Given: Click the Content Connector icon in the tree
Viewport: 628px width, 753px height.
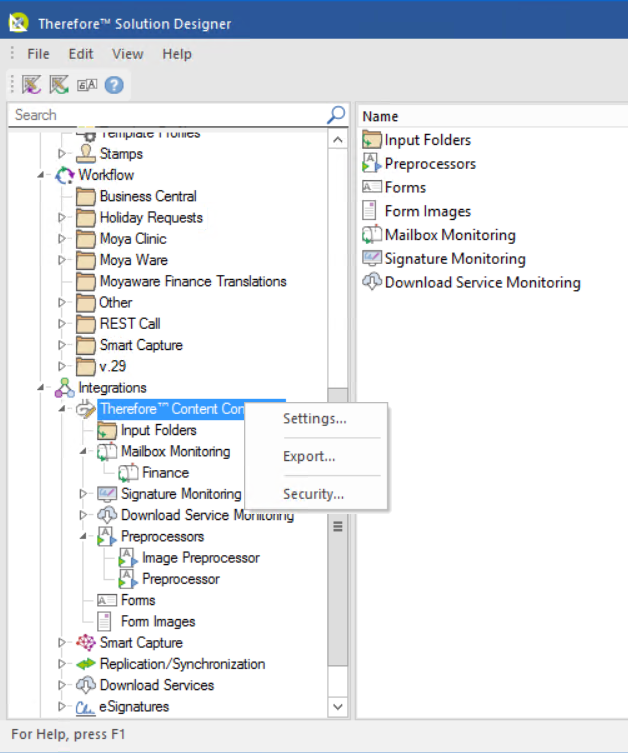Looking at the screenshot, I should (86, 409).
